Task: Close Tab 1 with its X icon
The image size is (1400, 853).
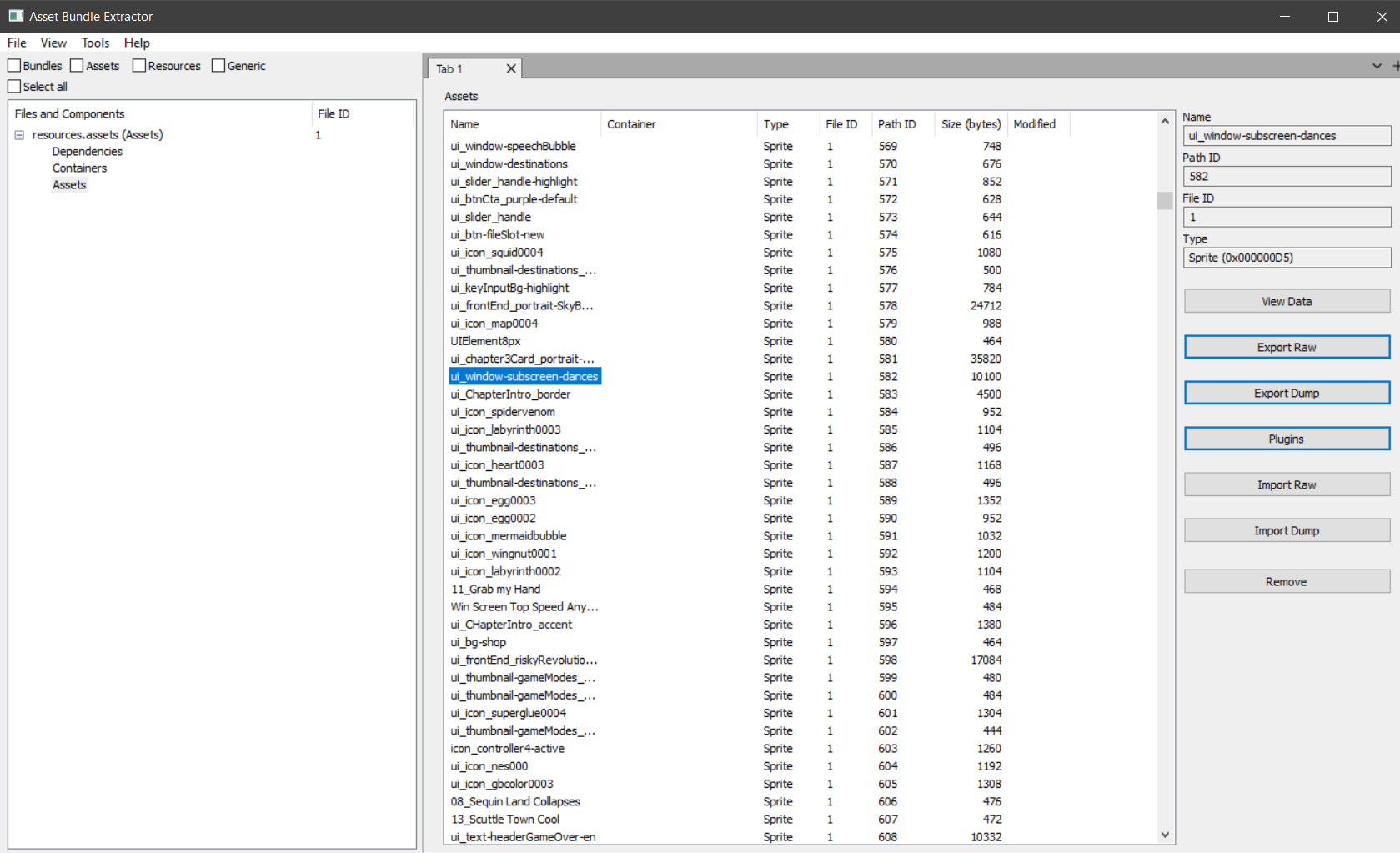Action: tap(511, 68)
